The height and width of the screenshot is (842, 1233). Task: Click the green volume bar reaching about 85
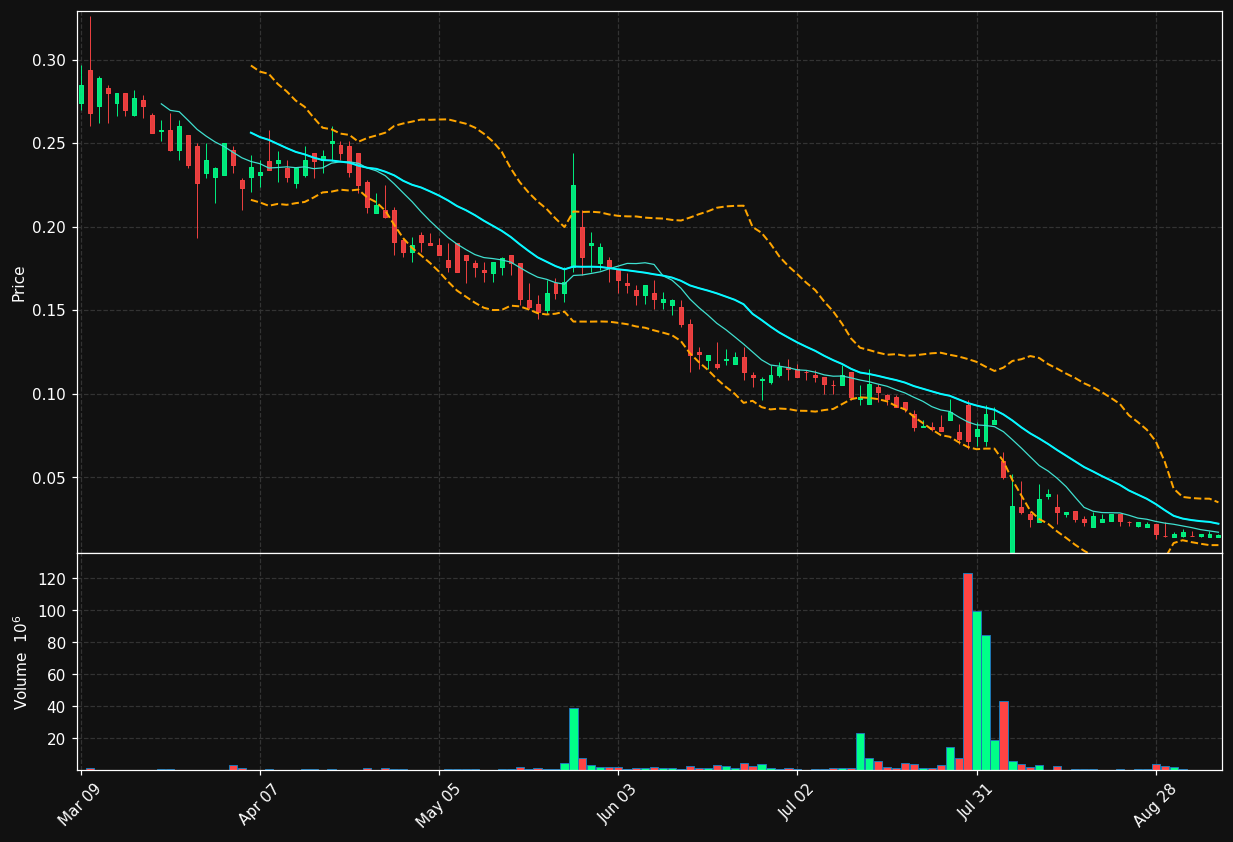986,703
